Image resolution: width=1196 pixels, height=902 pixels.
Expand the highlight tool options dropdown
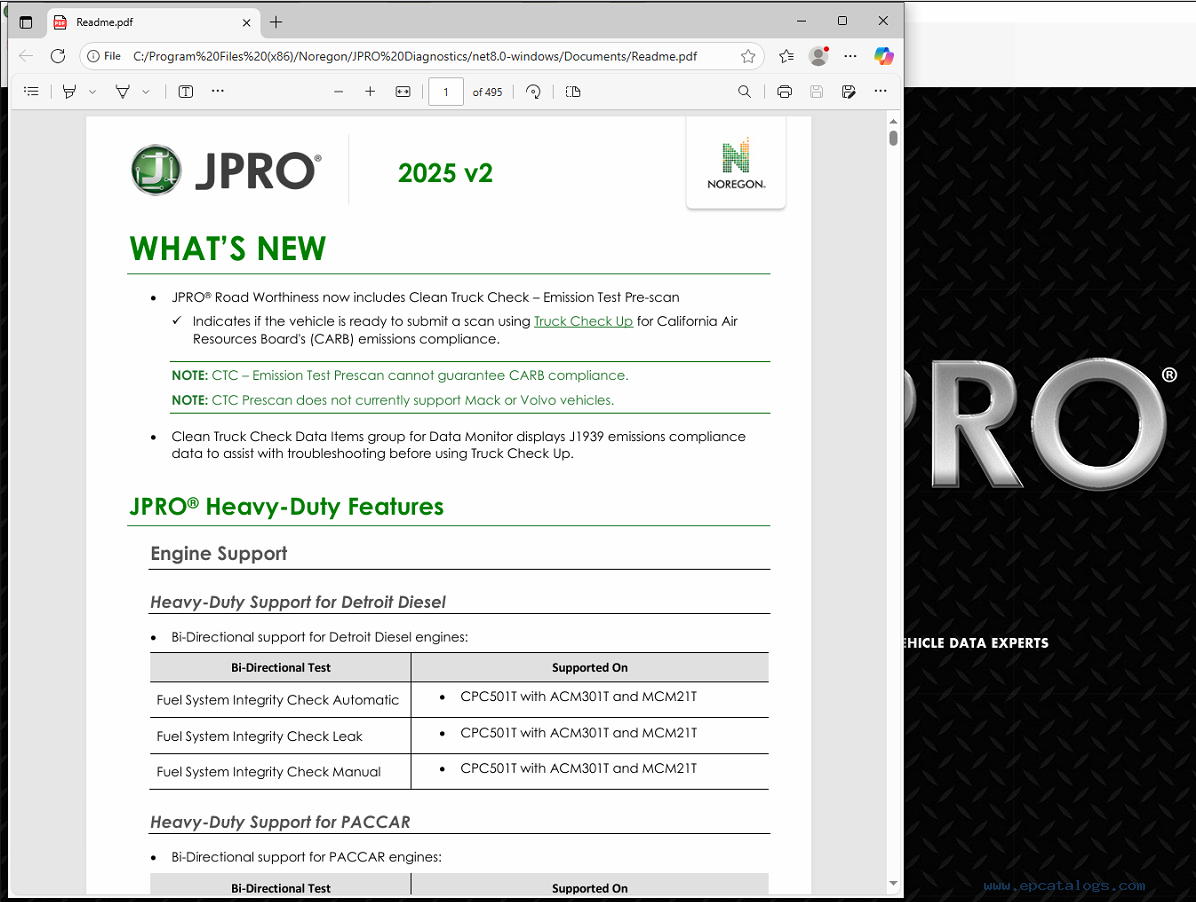click(92, 91)
